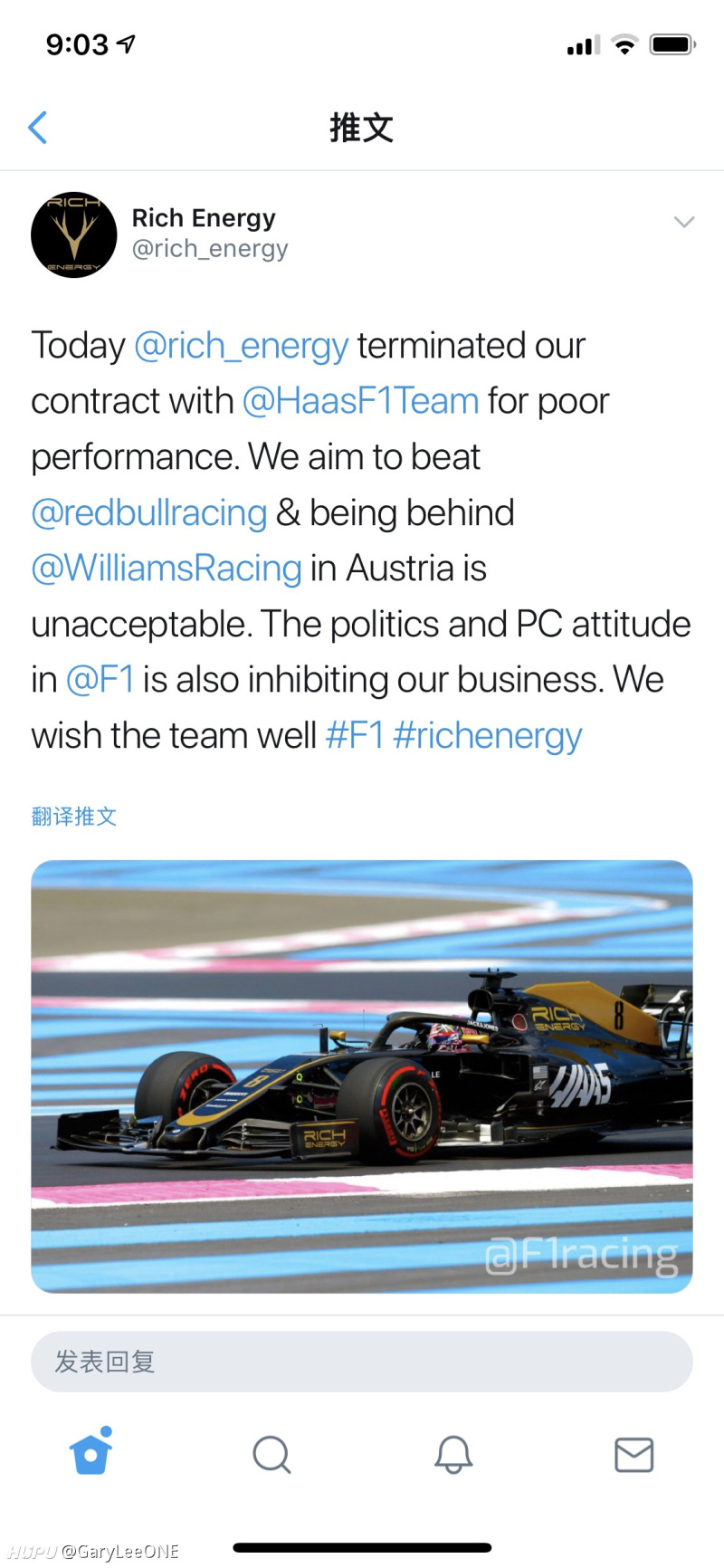
Task: Open the #F1 hashtag
Action: (x=355, y=736)
